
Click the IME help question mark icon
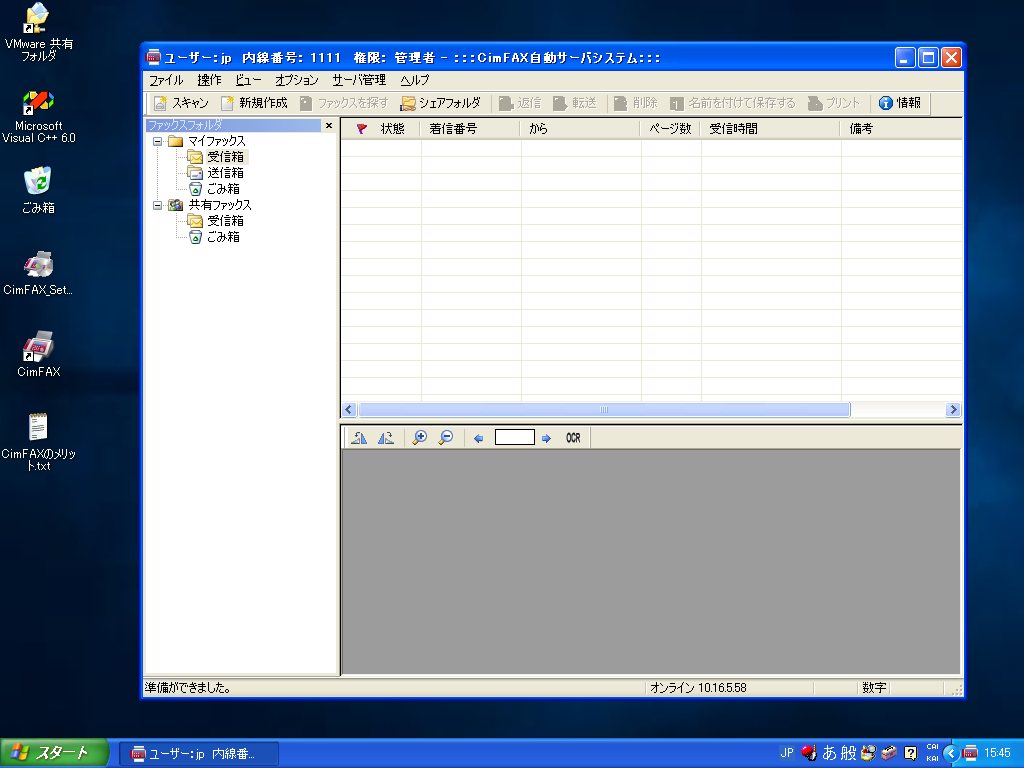(910, 753)
